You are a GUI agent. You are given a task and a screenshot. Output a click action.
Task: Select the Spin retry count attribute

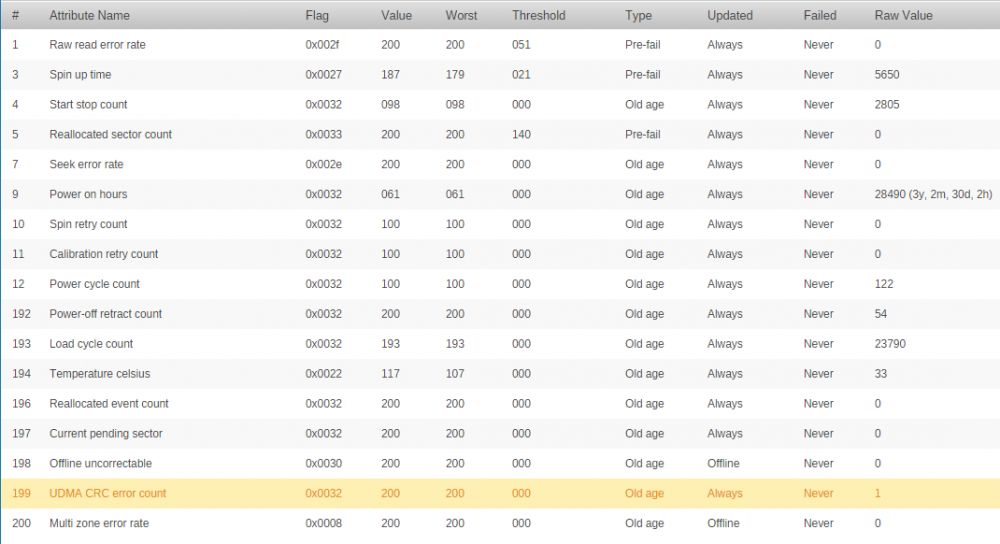pyautogui.click(x=88, y=224)
